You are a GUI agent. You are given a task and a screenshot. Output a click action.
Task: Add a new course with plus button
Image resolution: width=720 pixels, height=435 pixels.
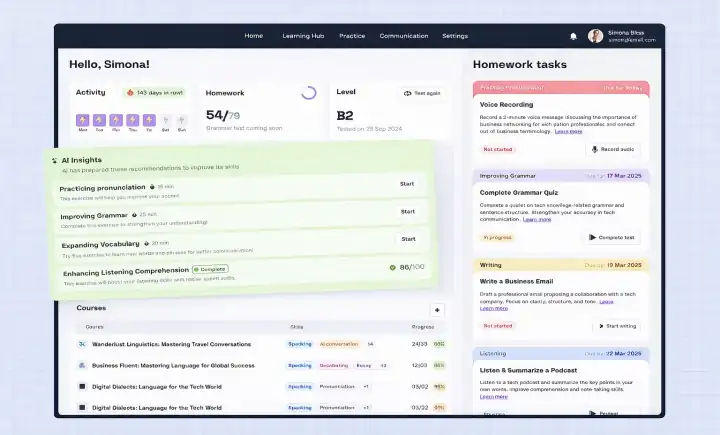pos(437,310)
